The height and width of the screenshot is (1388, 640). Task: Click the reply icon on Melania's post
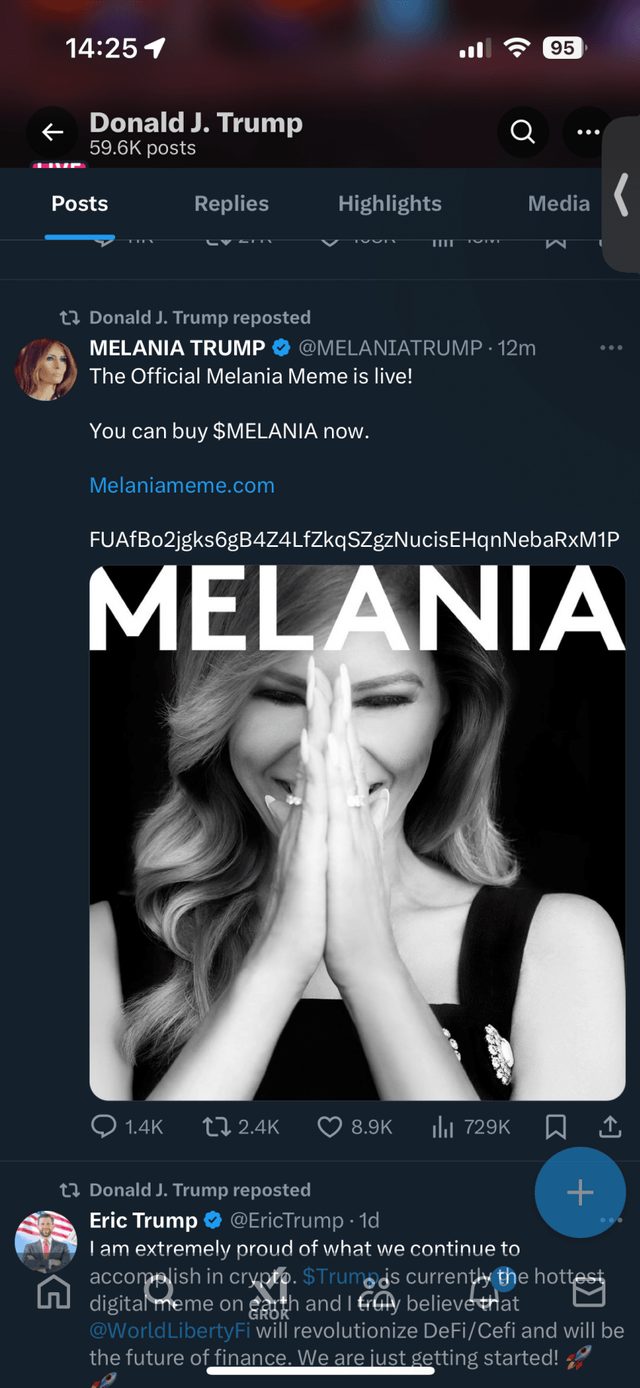[103, 1126]
